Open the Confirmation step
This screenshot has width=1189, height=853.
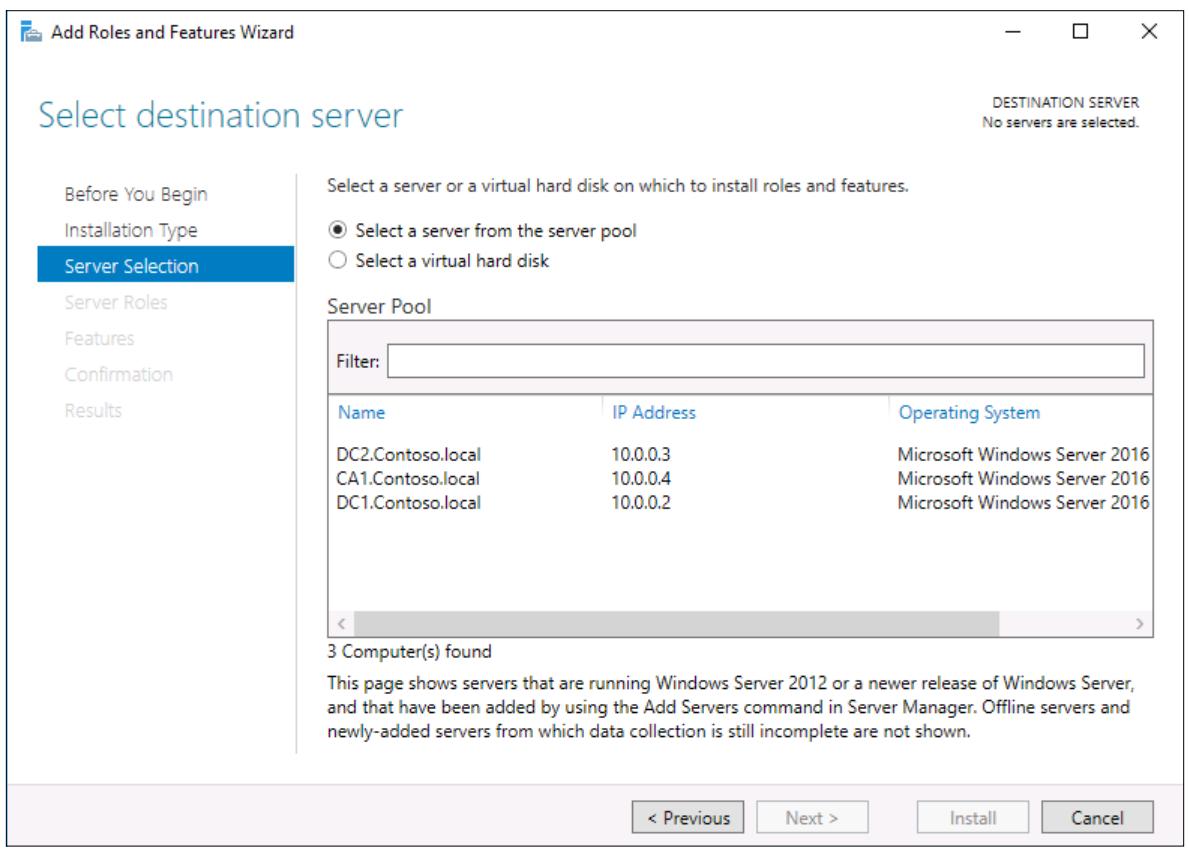[x=118, y=374]
